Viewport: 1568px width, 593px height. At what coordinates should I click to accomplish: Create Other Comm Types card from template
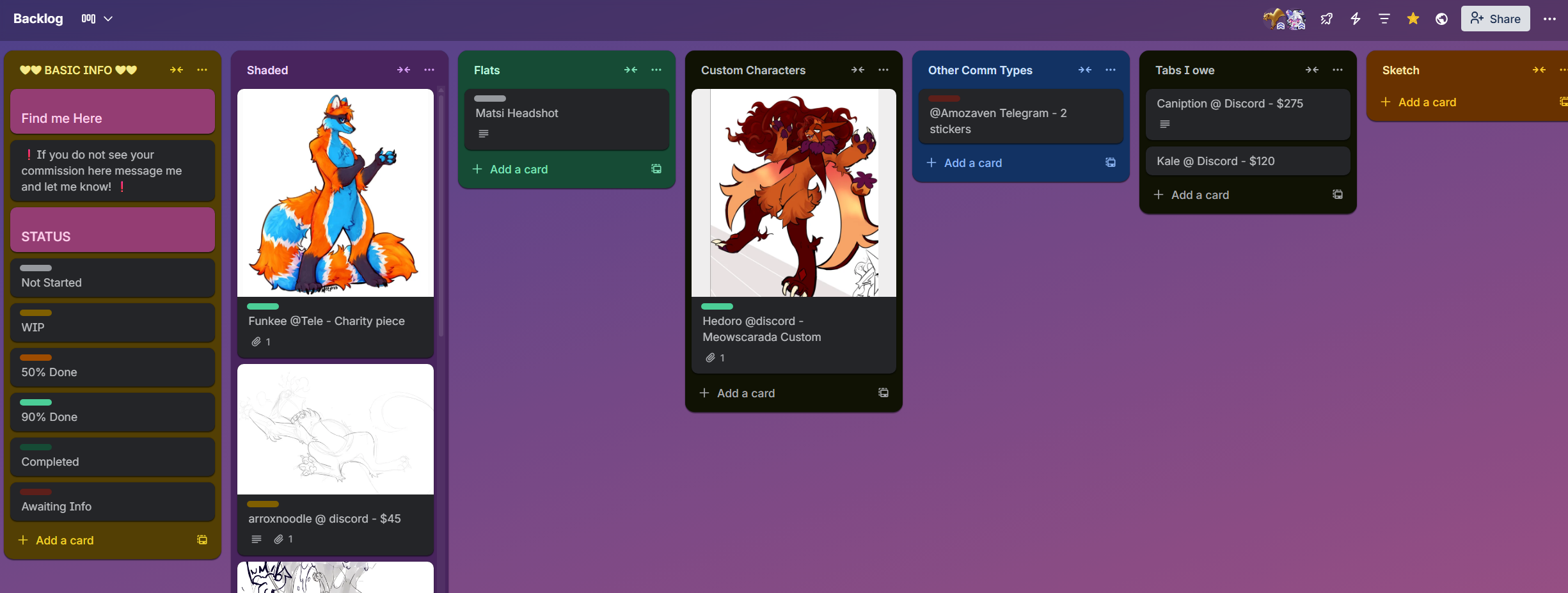pos(1111,162)
